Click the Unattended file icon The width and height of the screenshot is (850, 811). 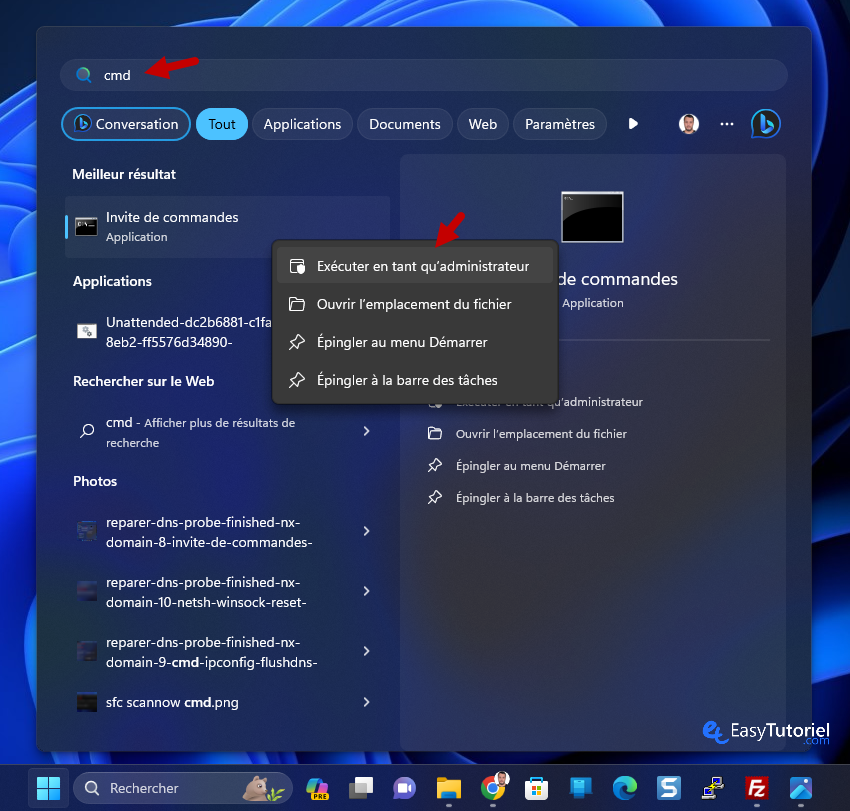pos(87,331)
